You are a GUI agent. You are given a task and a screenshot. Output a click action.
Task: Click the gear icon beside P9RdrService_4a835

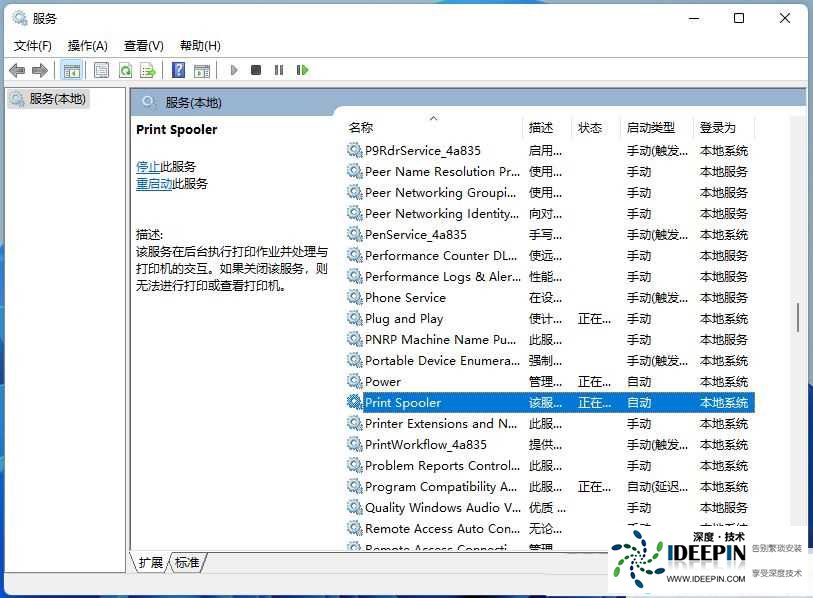(x=355, y=150)
